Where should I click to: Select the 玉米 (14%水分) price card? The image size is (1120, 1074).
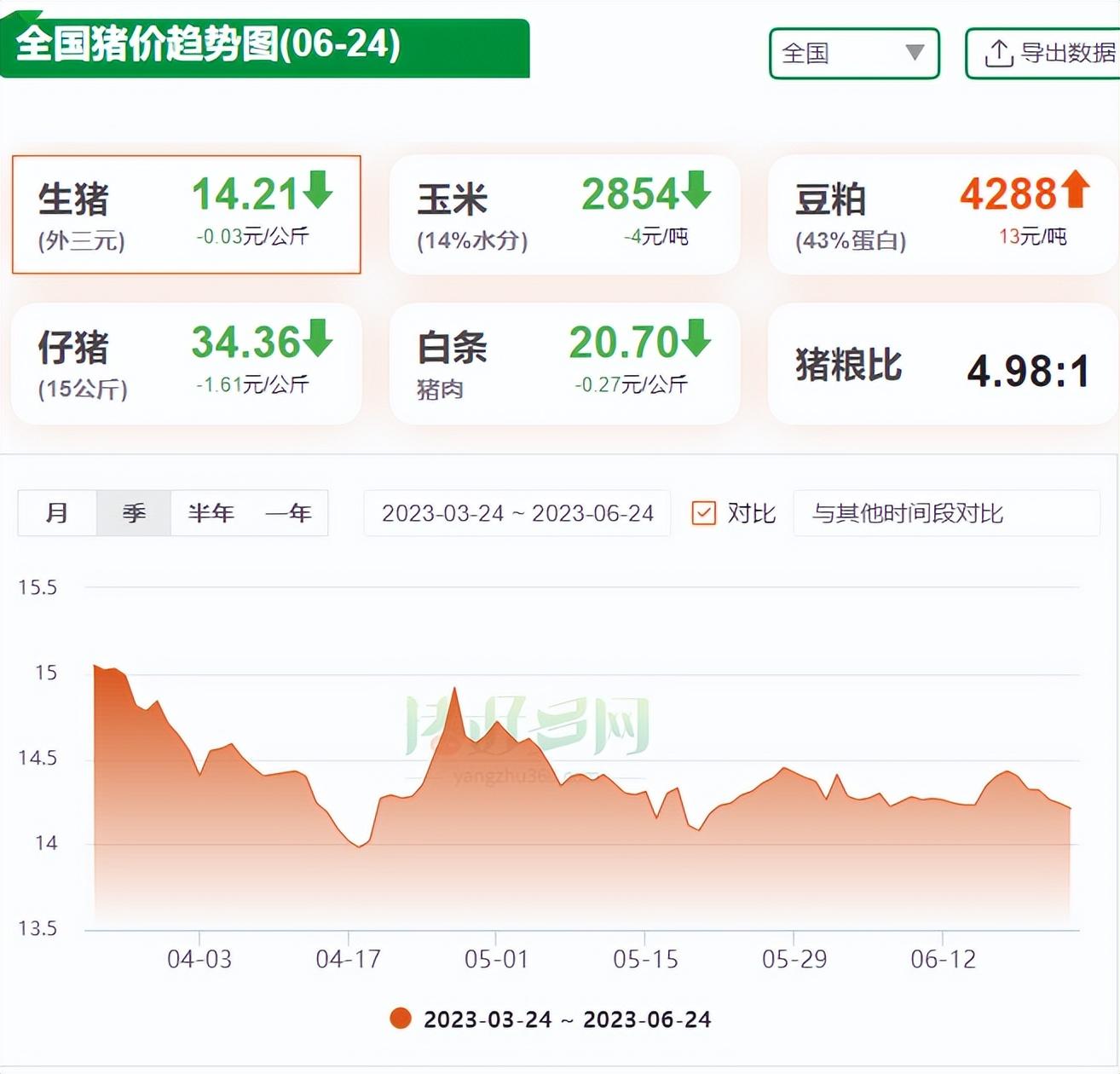[x=564, y=214]
